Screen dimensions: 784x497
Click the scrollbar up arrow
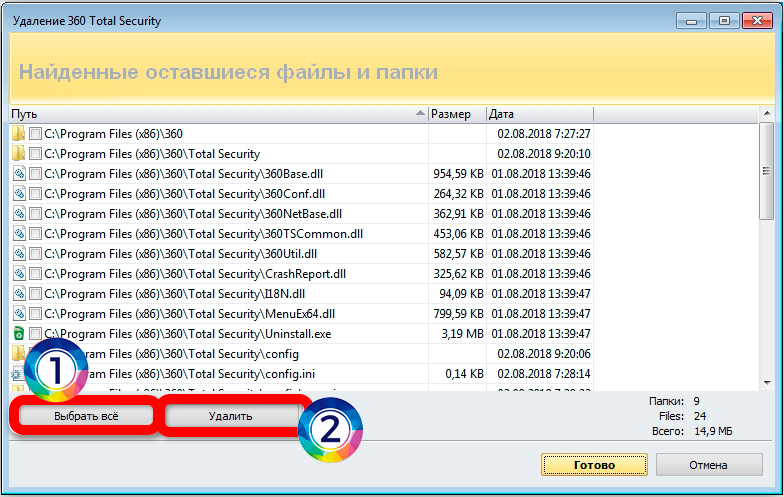pos(766,114)
